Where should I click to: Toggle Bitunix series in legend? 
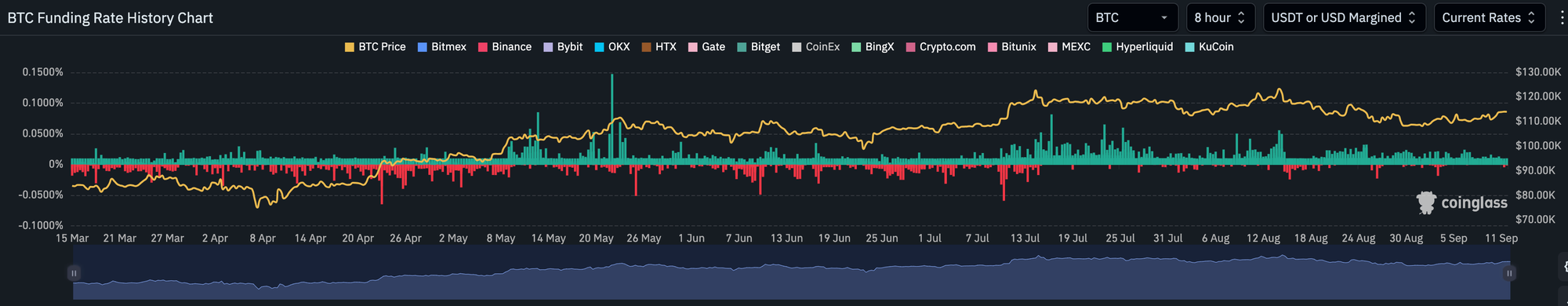(x=1012, y=47)
